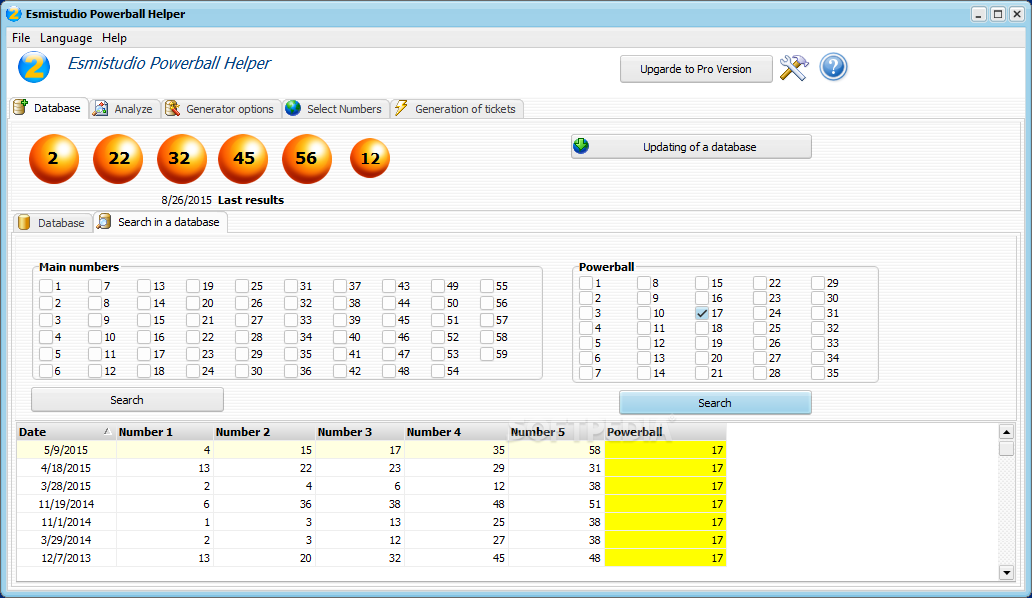Check Powerball number 24 checkbox
Viewport: 1032px width, 598px height.
pos(760,313)
